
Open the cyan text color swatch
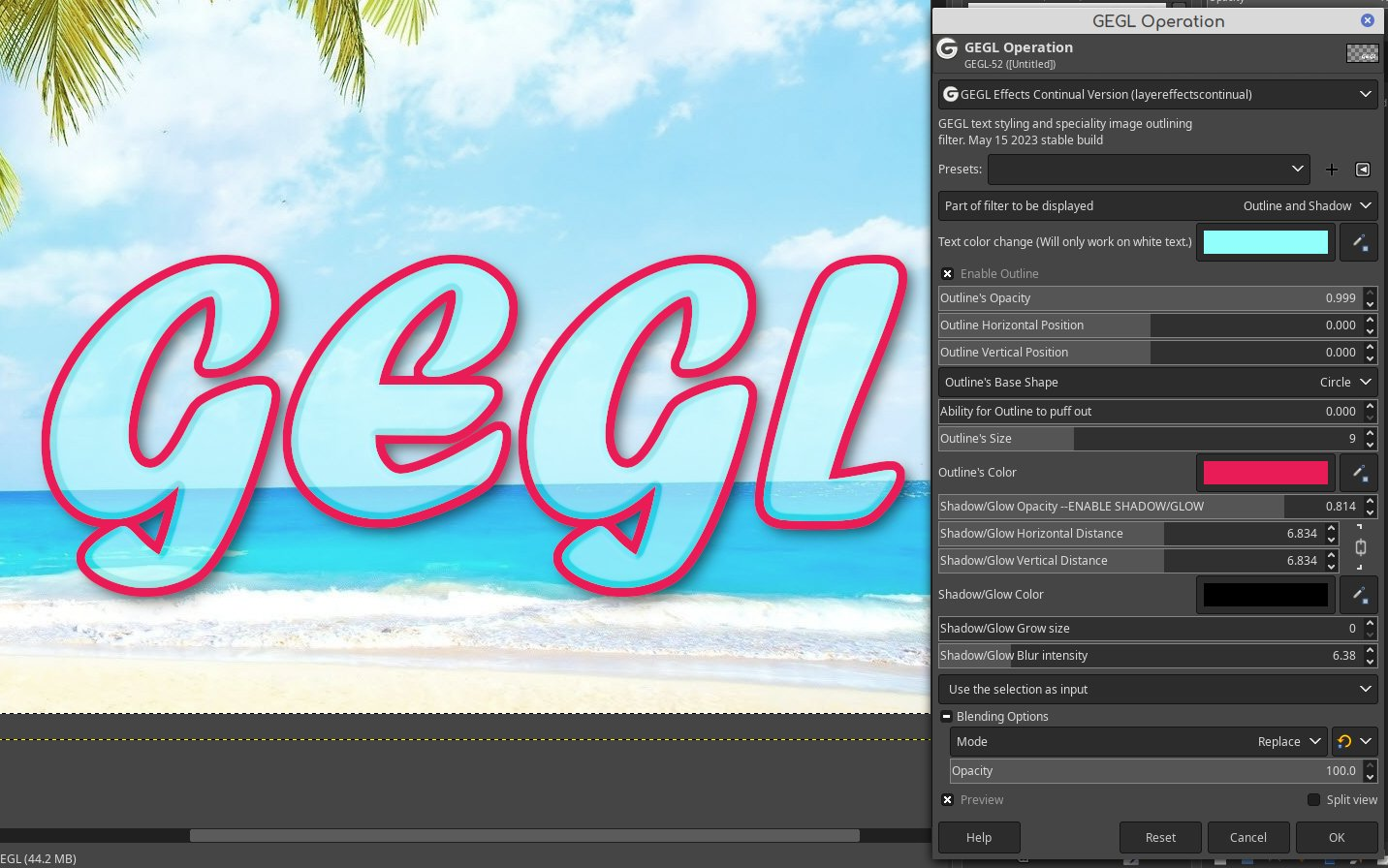click(1266, 242)
